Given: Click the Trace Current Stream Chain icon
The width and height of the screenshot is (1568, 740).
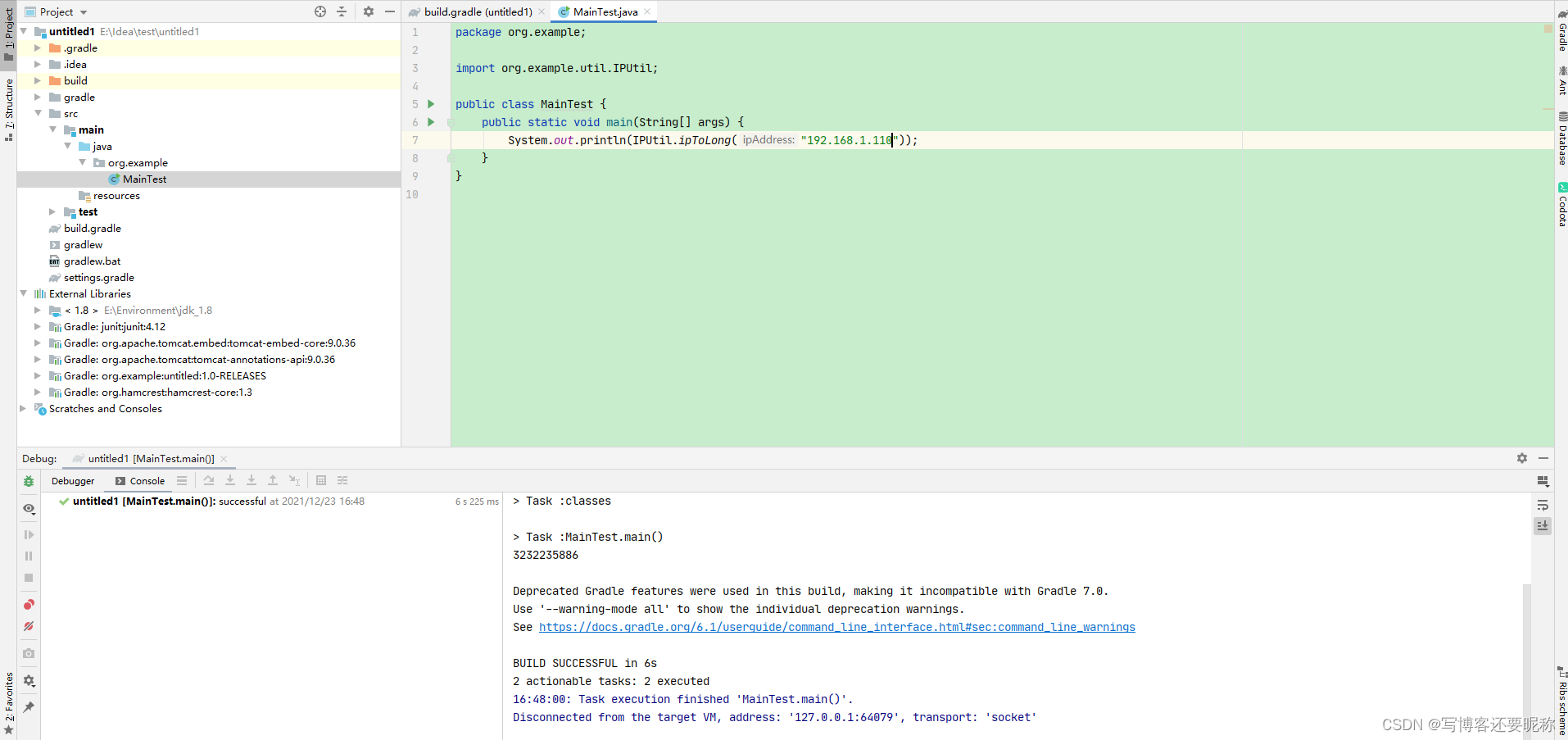Looking at the screenshot, I should coord(342,480).
